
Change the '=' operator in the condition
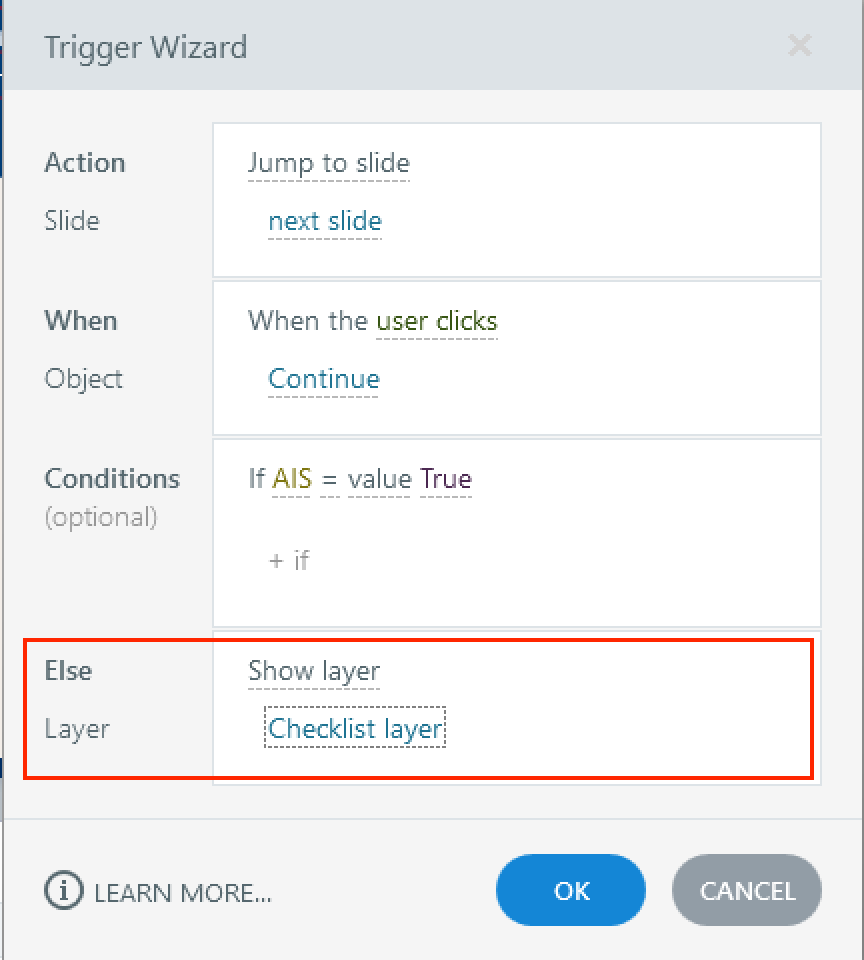point(330,479)
